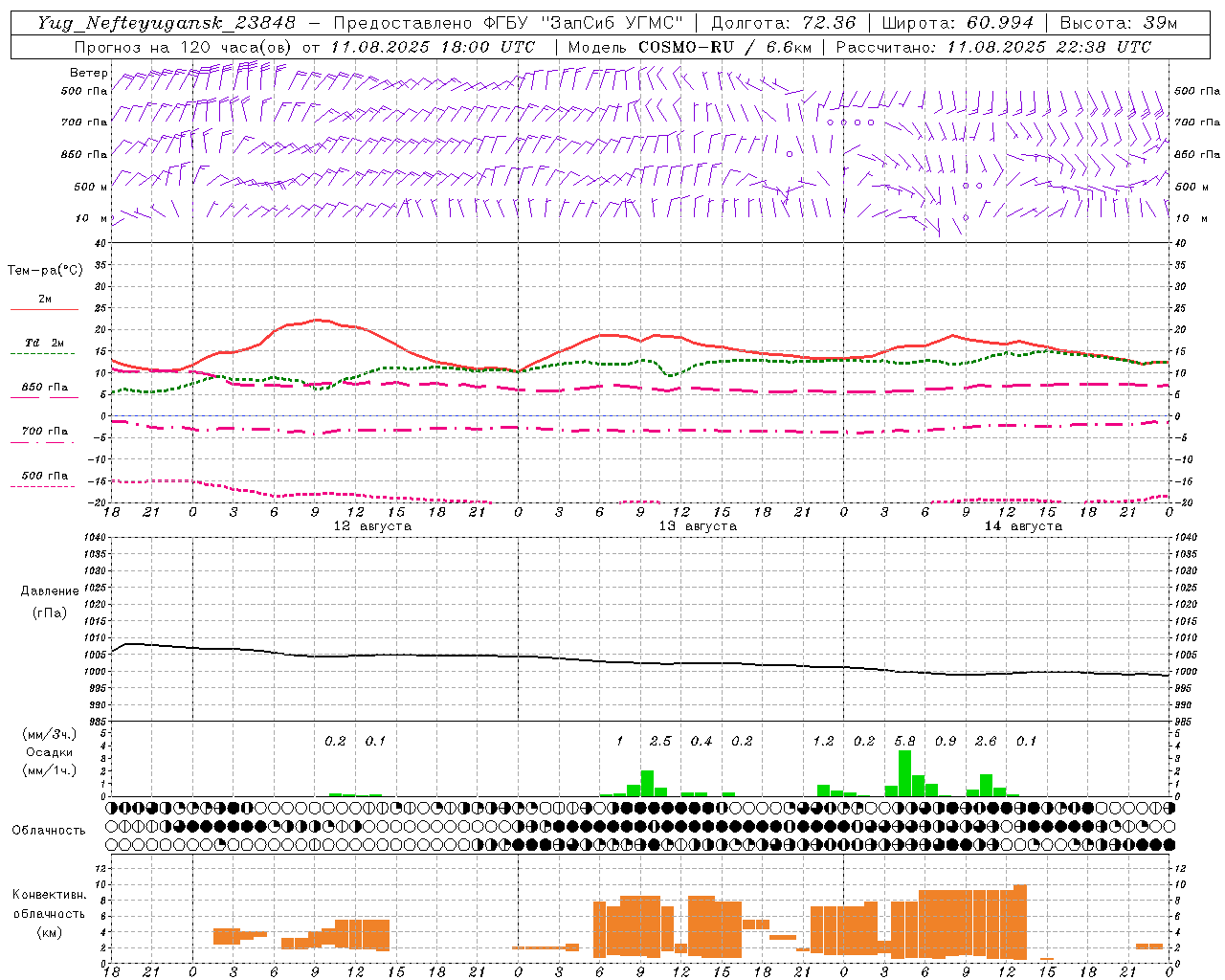Click the '1.2' precipitation total
This screenshot has width=1225, height=980.
(x=823, y=741)
